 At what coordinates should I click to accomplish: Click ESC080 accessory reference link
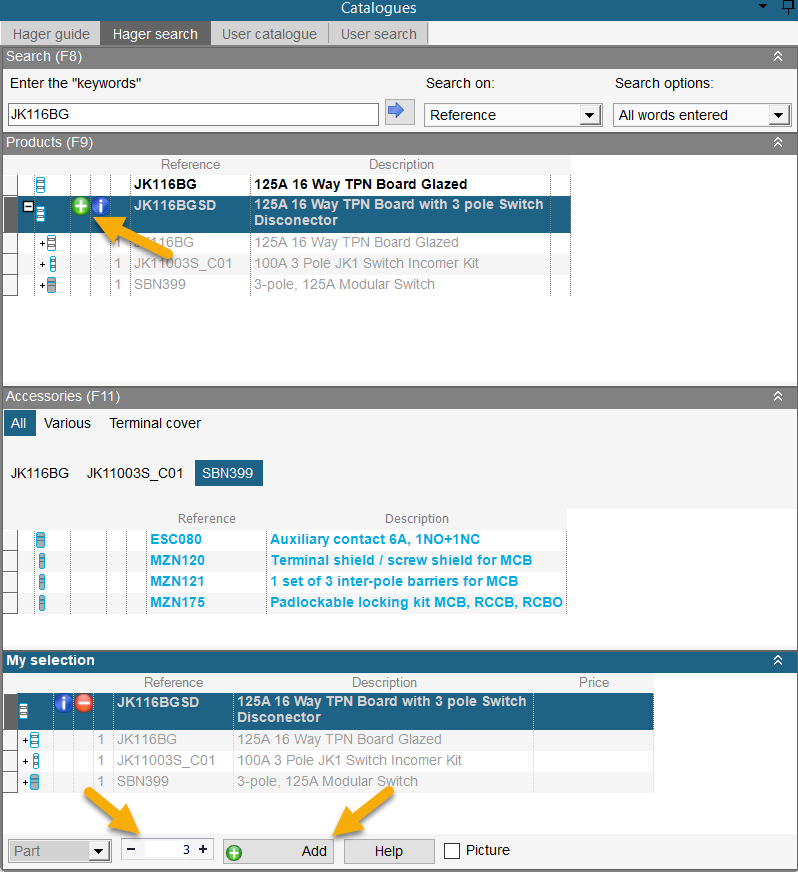[x=176, y=539]
